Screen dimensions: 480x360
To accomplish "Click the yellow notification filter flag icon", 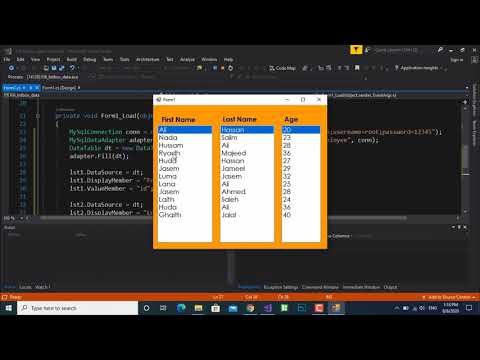I will [356, 50].
